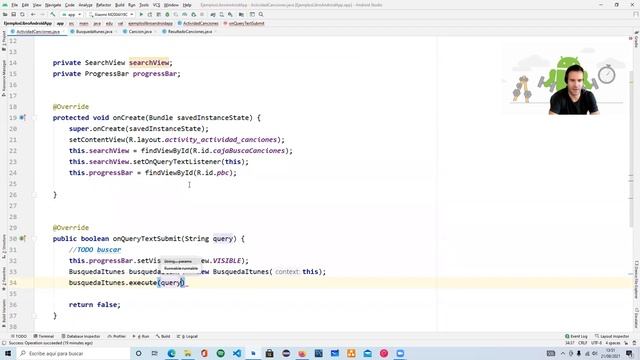Viewport: 640px width, 360px height.
Task: Click the Gradle side panel tab
Action: 636,39
